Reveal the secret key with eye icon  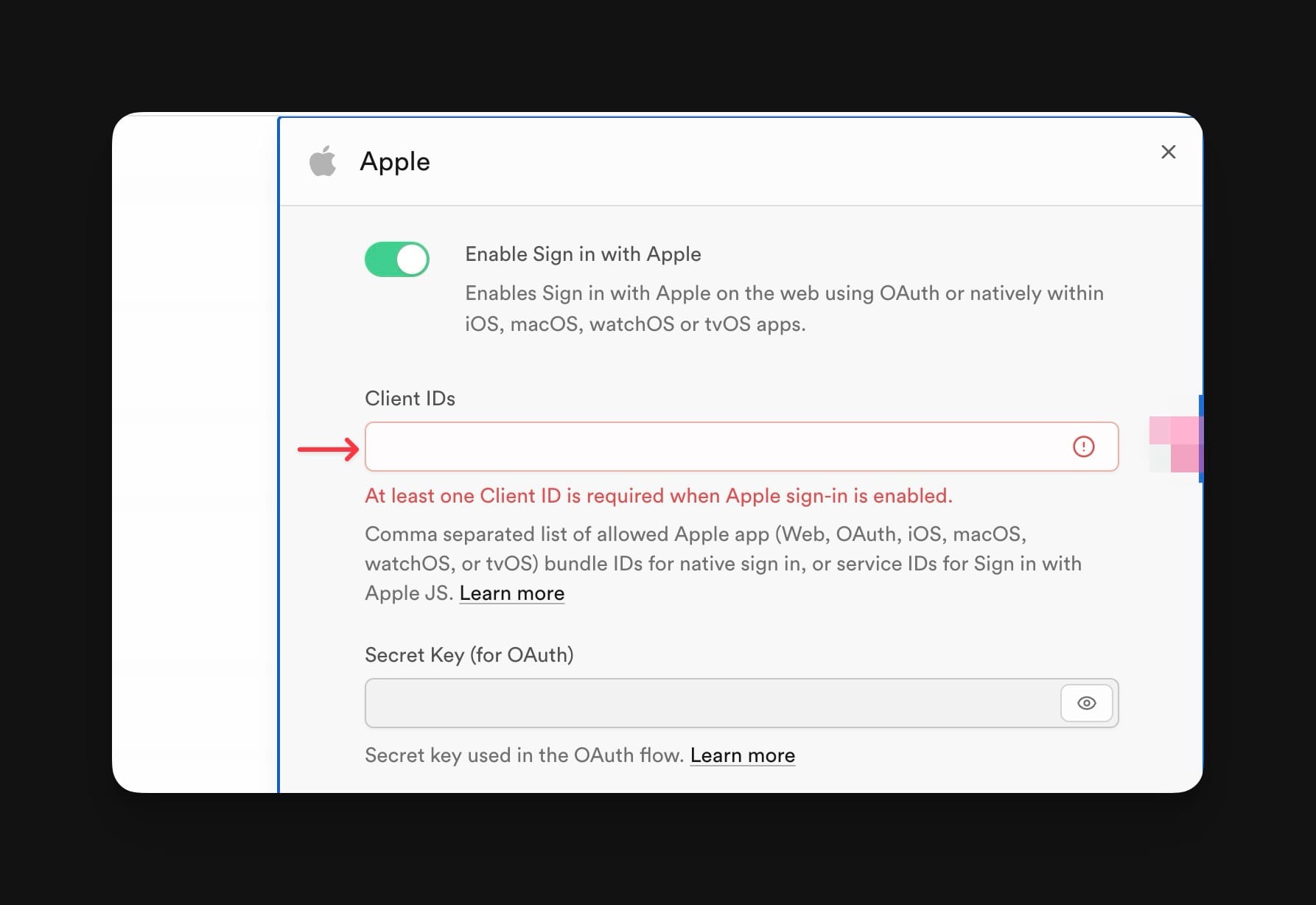[1086, 703]
